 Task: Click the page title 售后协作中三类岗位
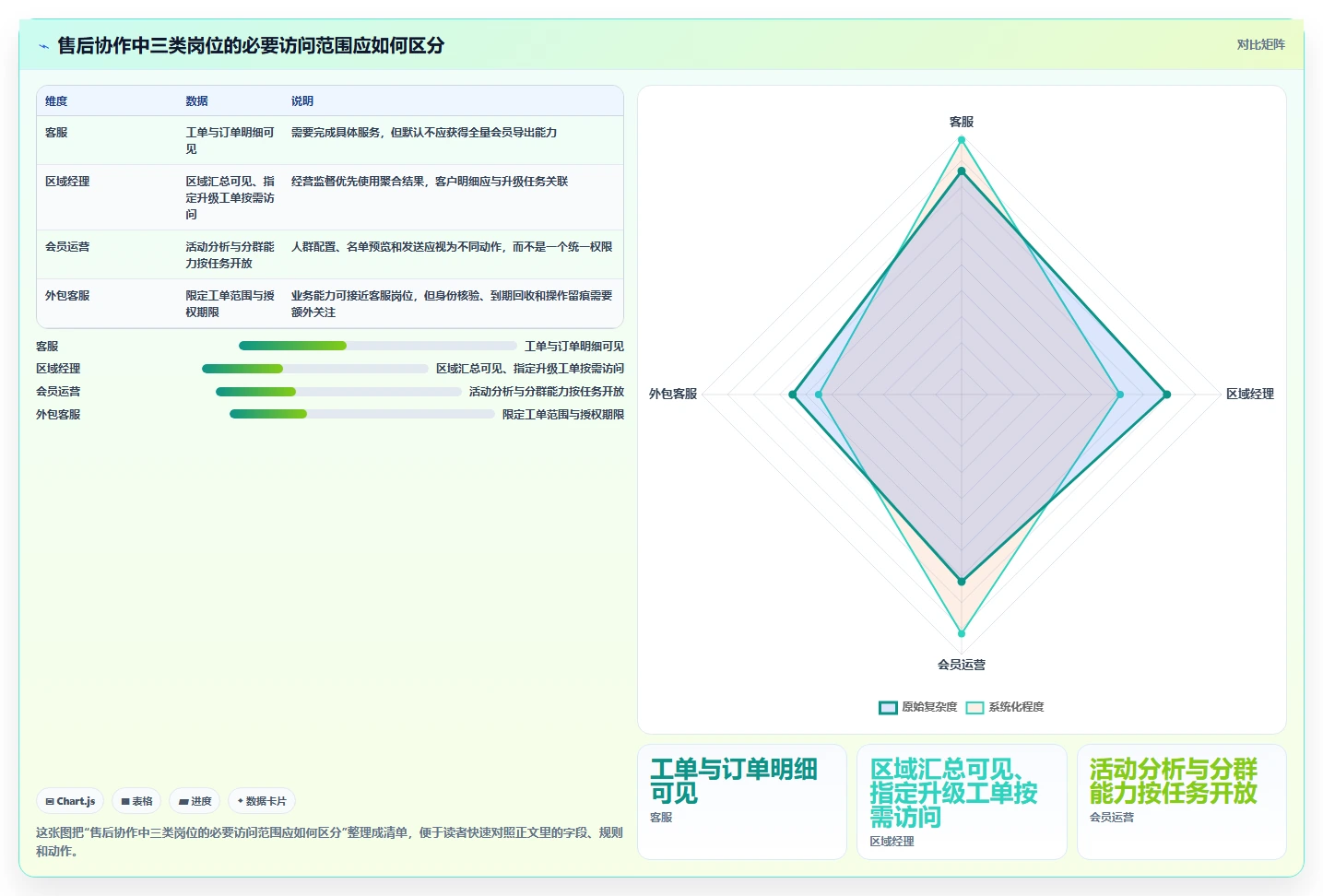pyautogui.click(x=251, y=45)
